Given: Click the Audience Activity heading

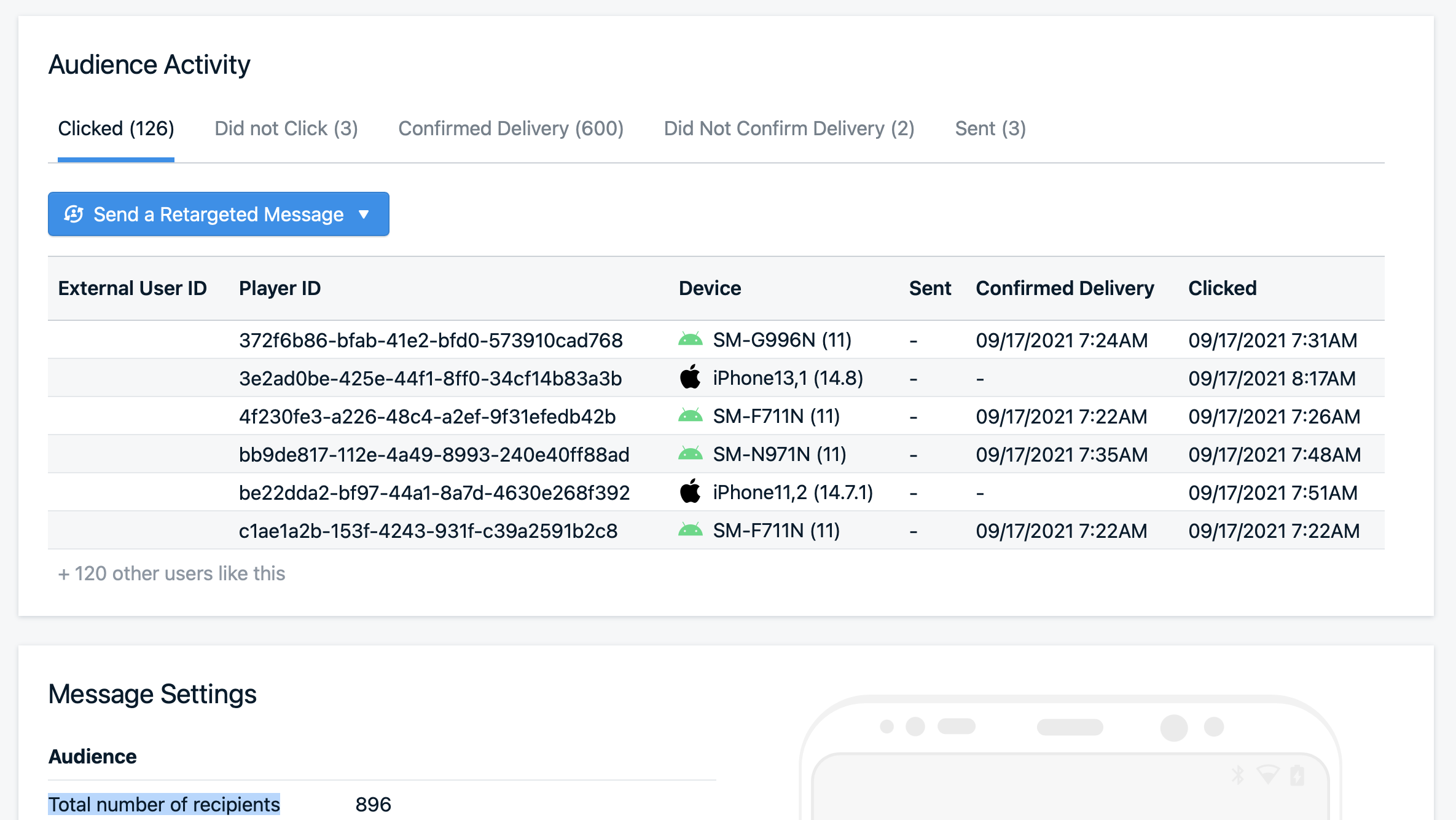Looking at the screenshot, I should tap(149, 64).
